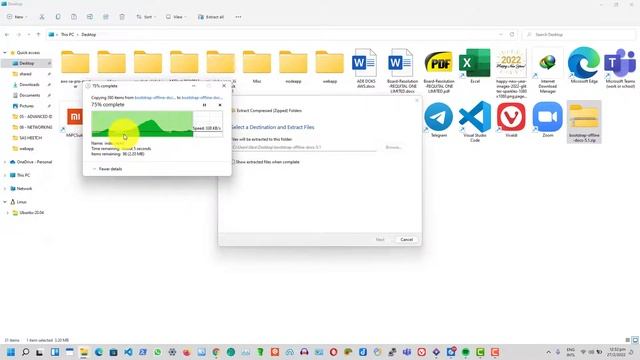Expand the OneDrive - Personal node
This screenshot has height=360, width=640.
click(x=5, y=162)
